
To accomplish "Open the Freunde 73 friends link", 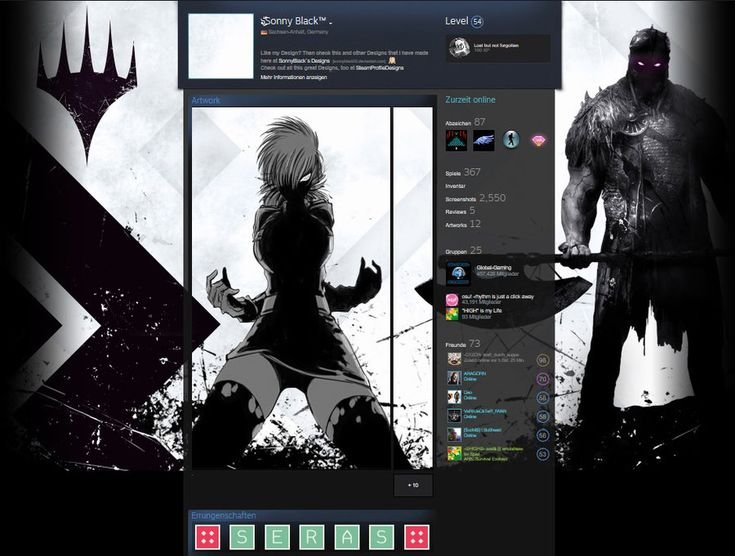I will click(463, 344).
